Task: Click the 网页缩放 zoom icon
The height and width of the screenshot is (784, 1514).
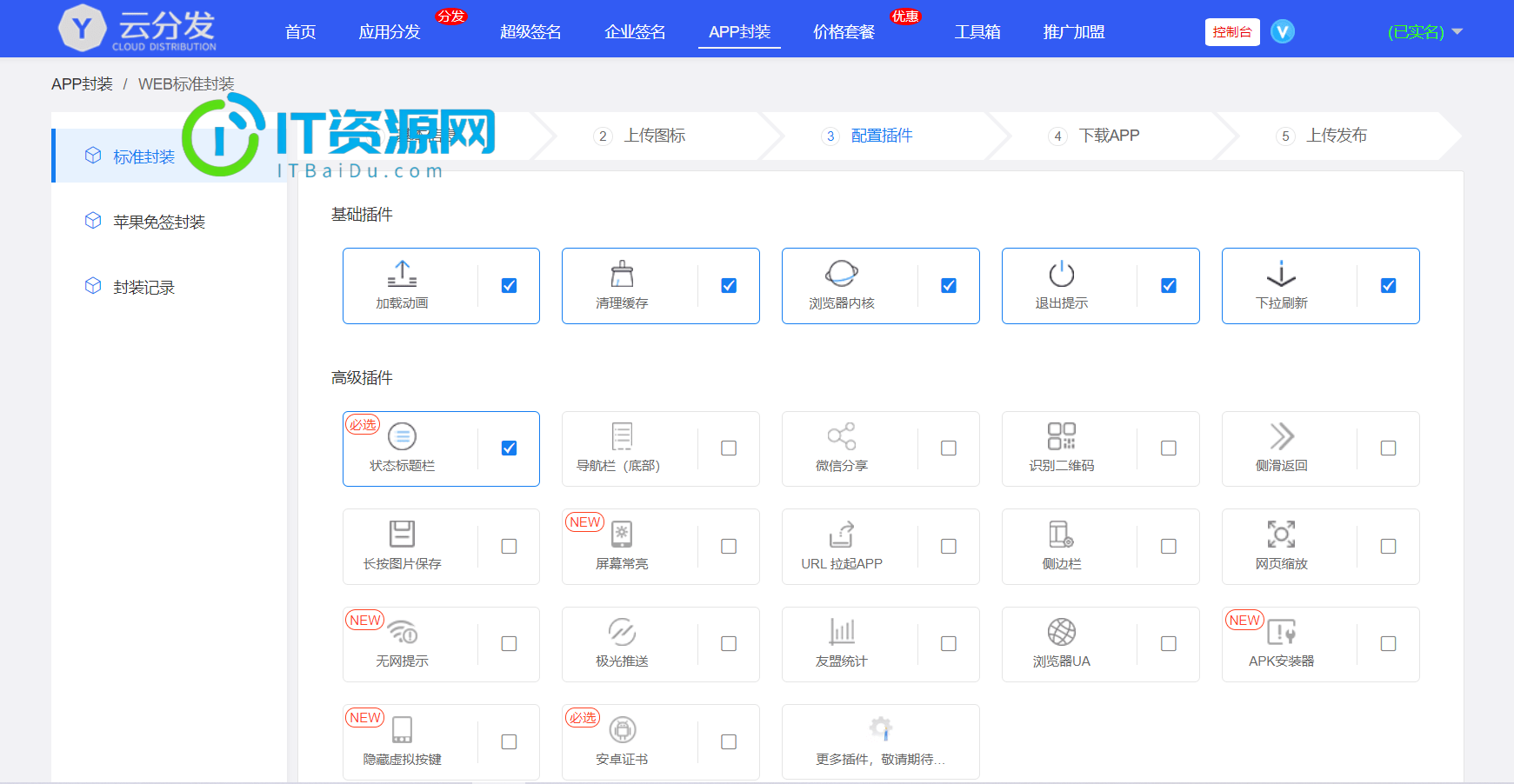Action: click(x=1281, y=534)
